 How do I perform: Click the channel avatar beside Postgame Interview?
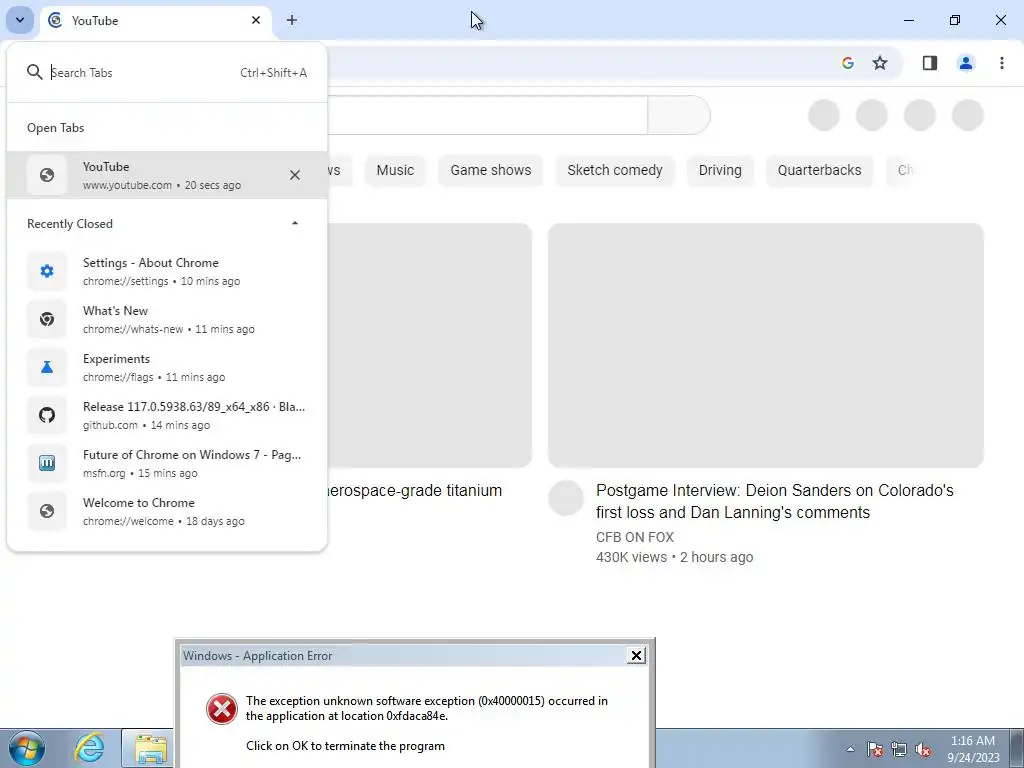click(x=566, y=498)
